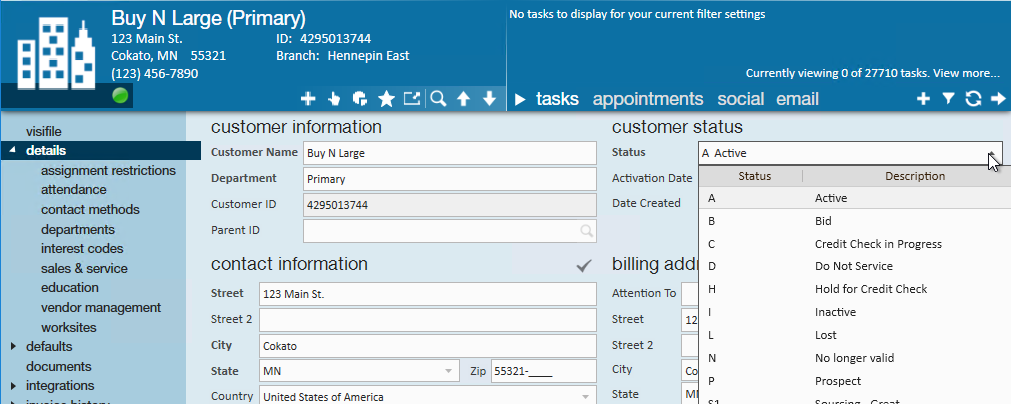Open sales & service in sidebar
The width and height of the screenshot is (1011, 404).
click(84, 269)
